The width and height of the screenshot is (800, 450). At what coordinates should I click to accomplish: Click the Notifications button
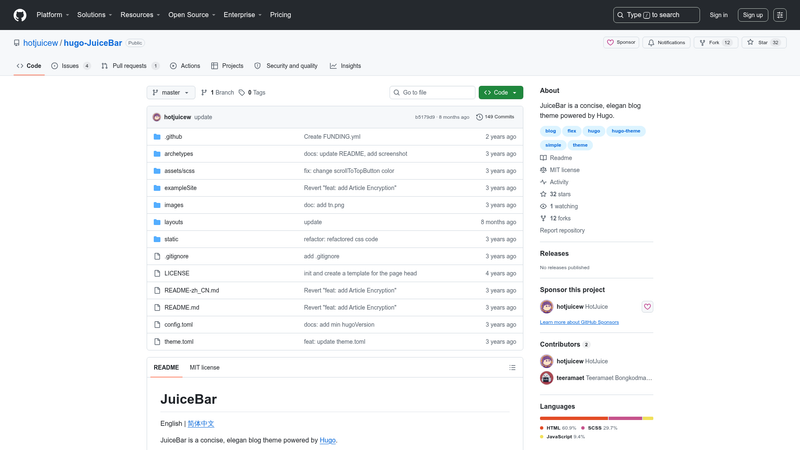[x=666, y=42]
